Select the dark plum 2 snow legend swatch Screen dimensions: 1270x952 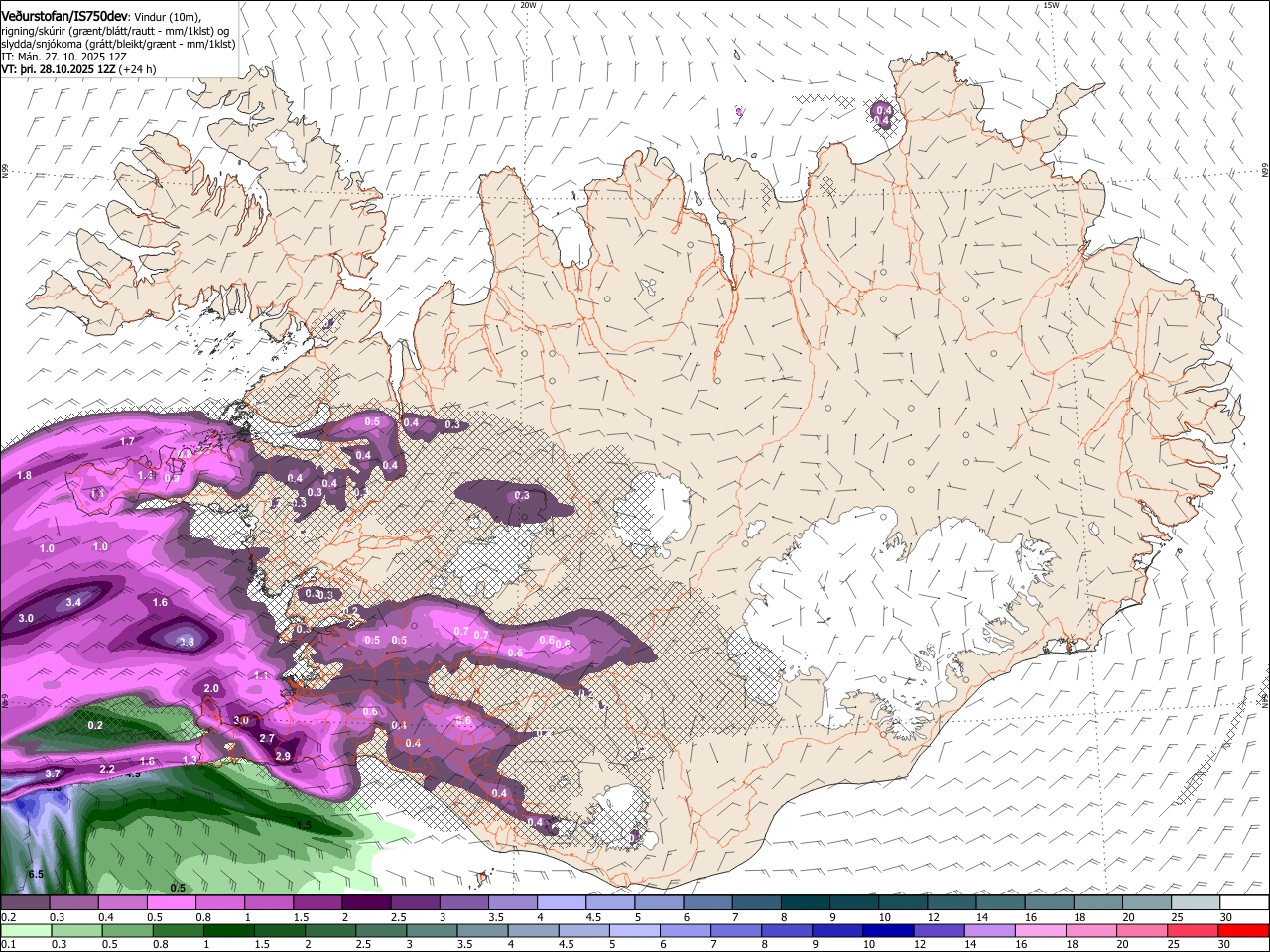[x=366, y=902]
